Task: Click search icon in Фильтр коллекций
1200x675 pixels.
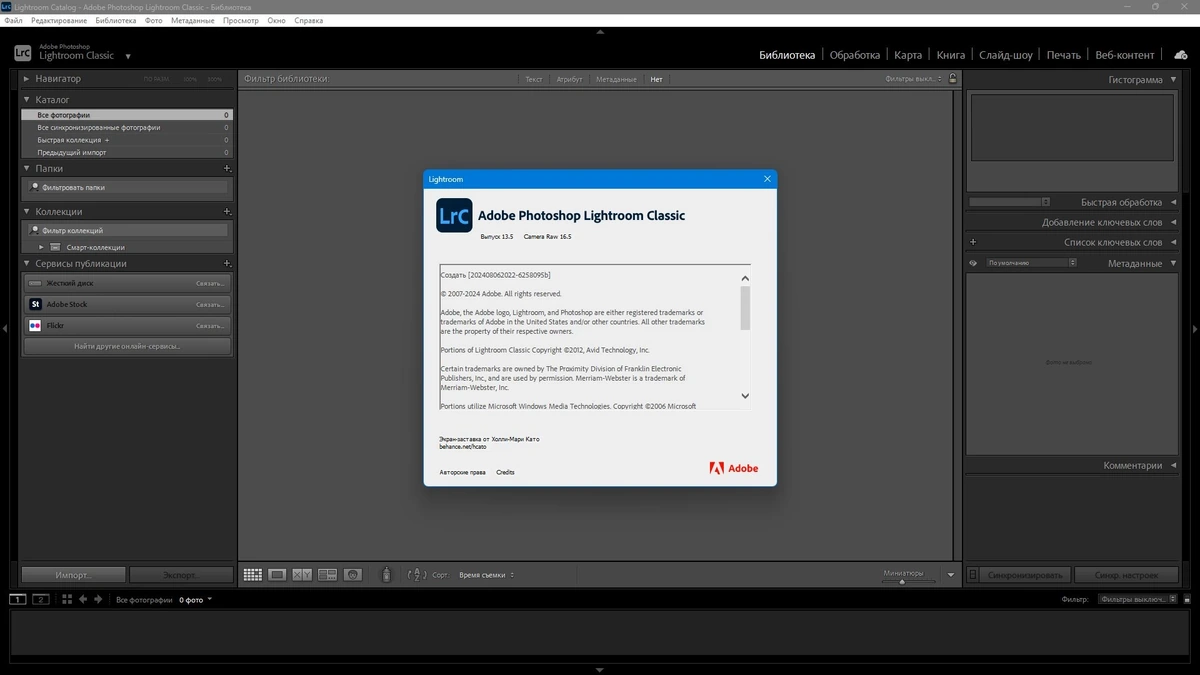Action: (35, 230)
